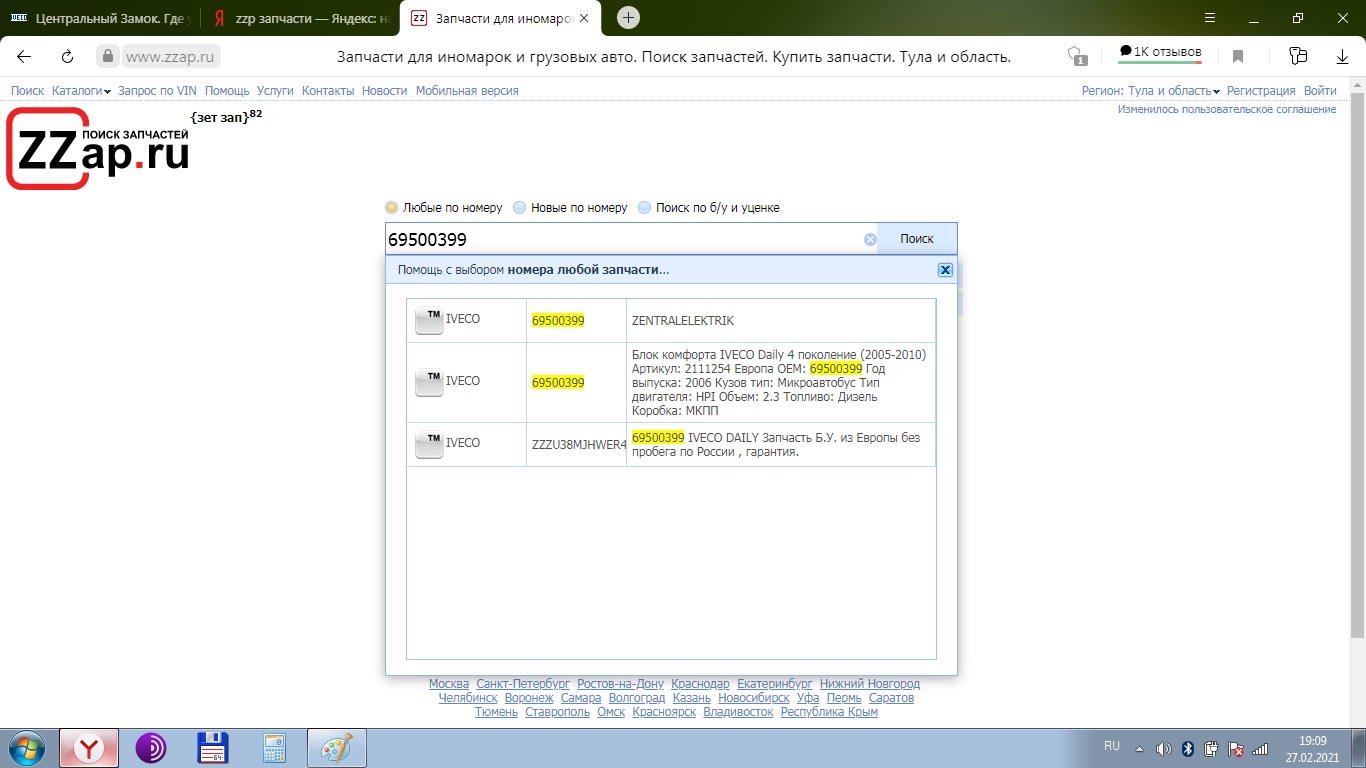Viewport: 1366px width, 768px height.
Task: Open the Контакты menu item
Action: click(x=328, y=91)
